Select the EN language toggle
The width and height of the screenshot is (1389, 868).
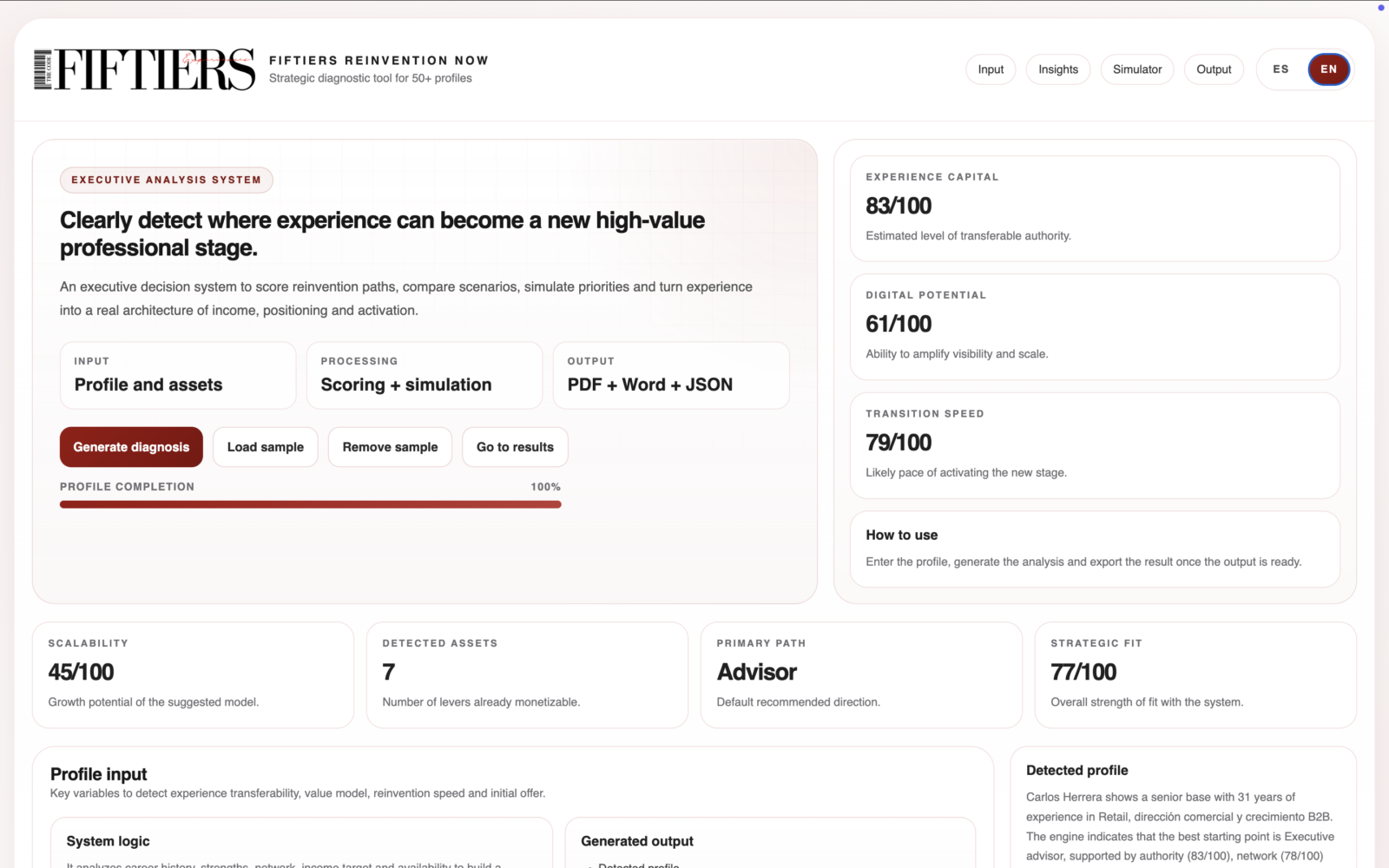[x=1328, y=69]
